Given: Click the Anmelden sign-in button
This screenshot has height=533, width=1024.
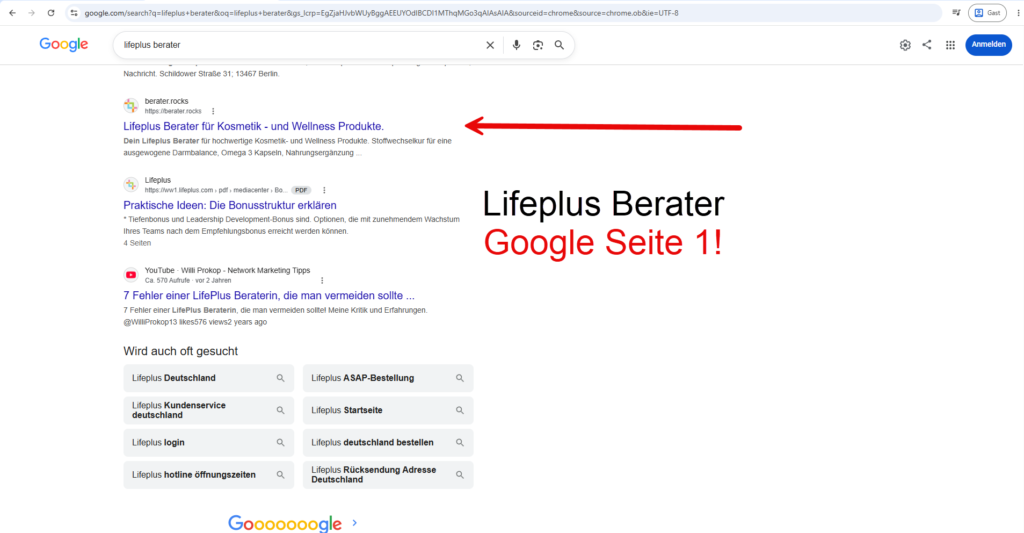Looking at the screenshot, I should click(988, 44).
